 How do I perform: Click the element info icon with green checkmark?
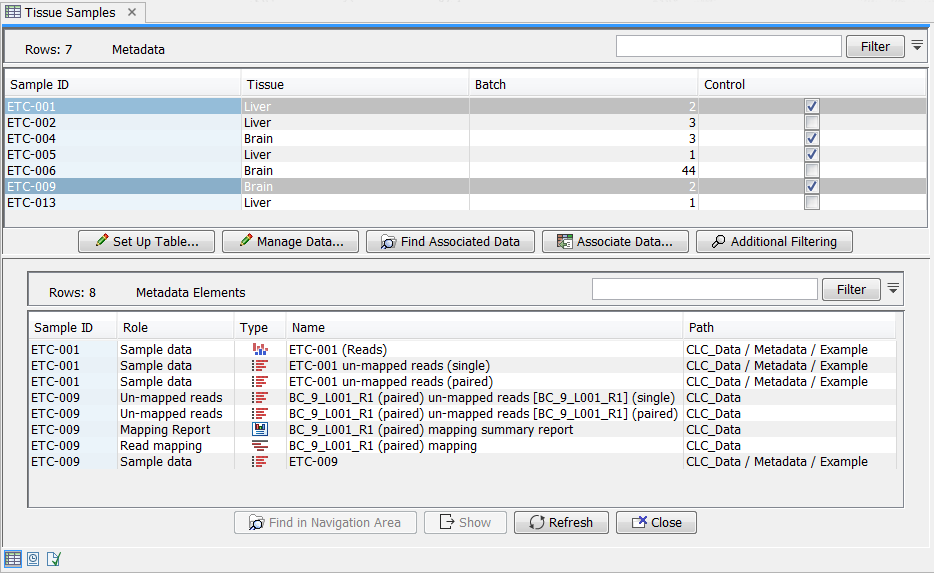(x=53, y=558)
